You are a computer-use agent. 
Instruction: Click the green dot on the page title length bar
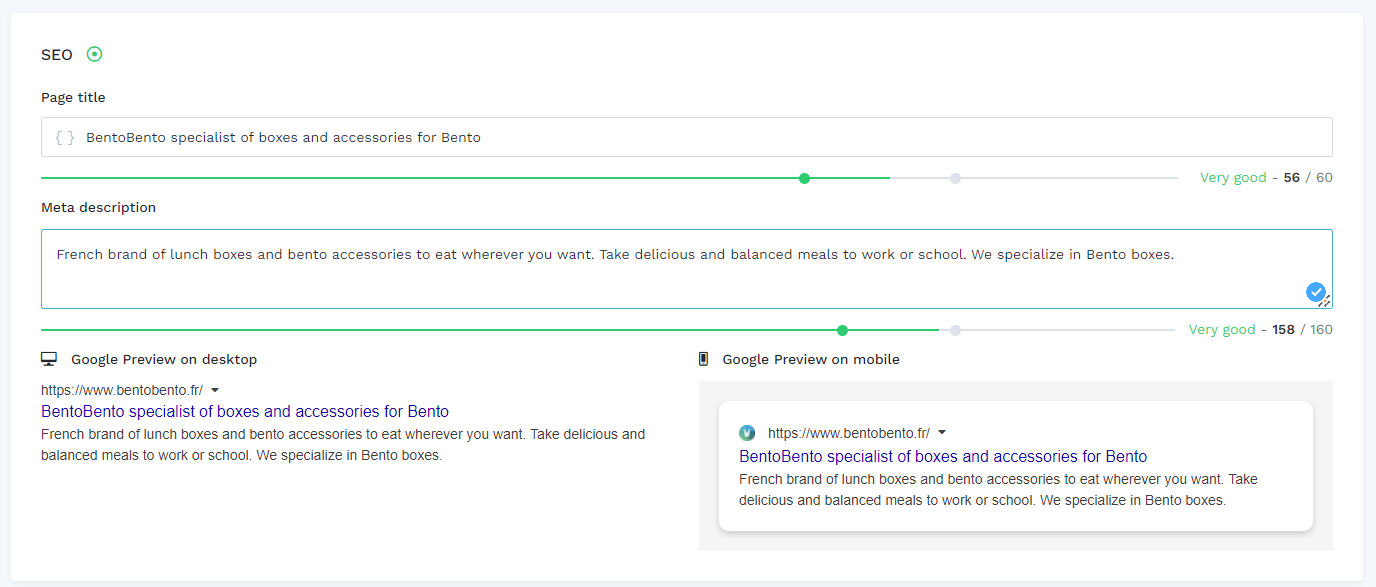click(x=804, y=178)
